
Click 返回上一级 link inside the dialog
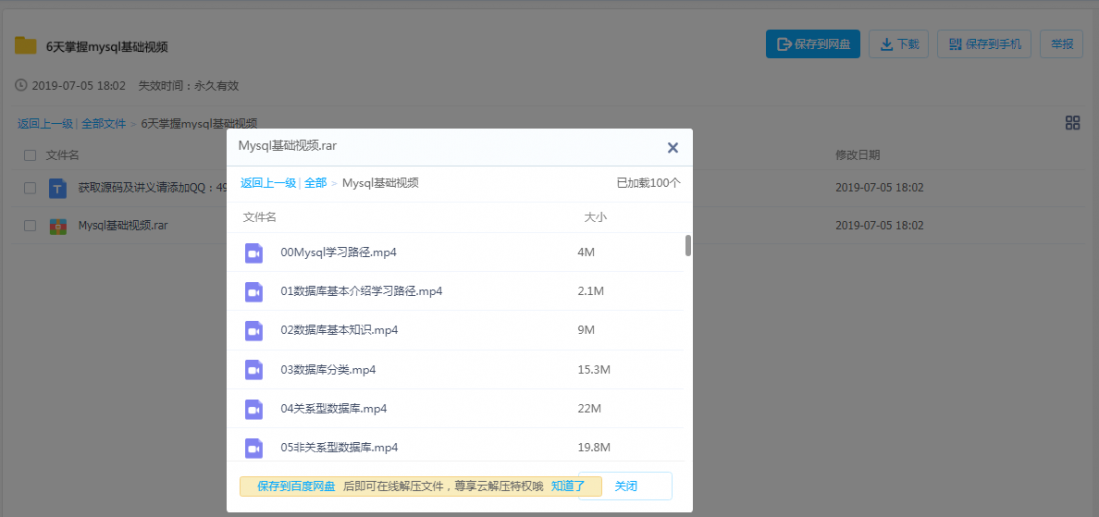click(268, 183)
